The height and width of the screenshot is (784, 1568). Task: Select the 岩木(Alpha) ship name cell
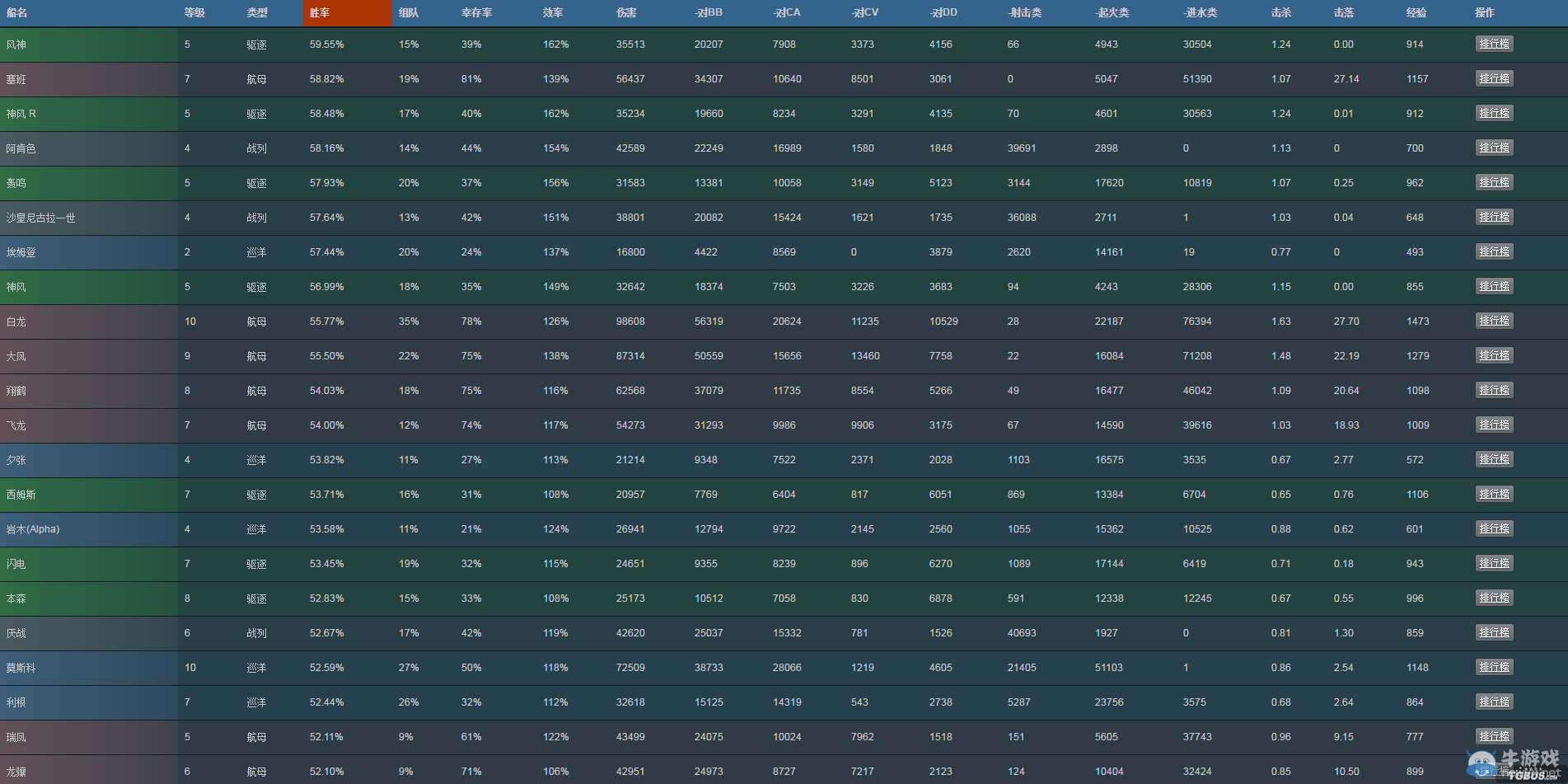pos(33,529)
